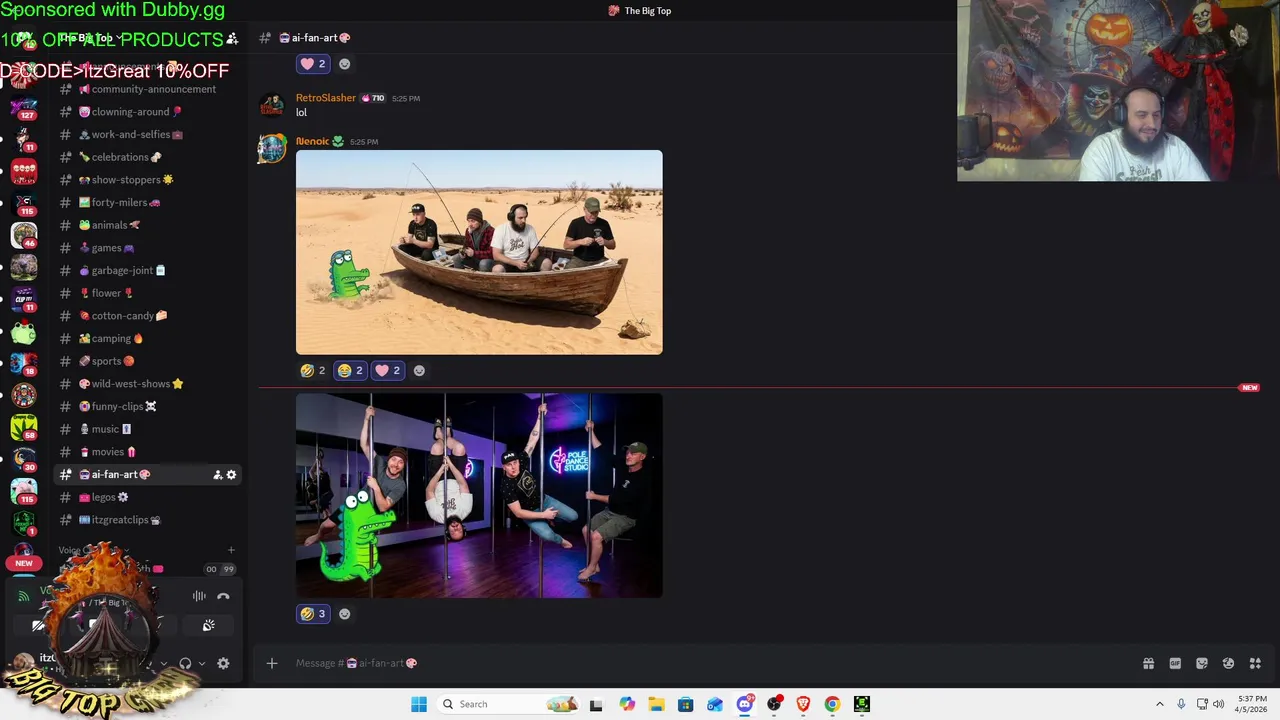Screen dimensions: 1280x720
Task: Add a reaction to the desert boat image
Action: click(x=419, y=371)
